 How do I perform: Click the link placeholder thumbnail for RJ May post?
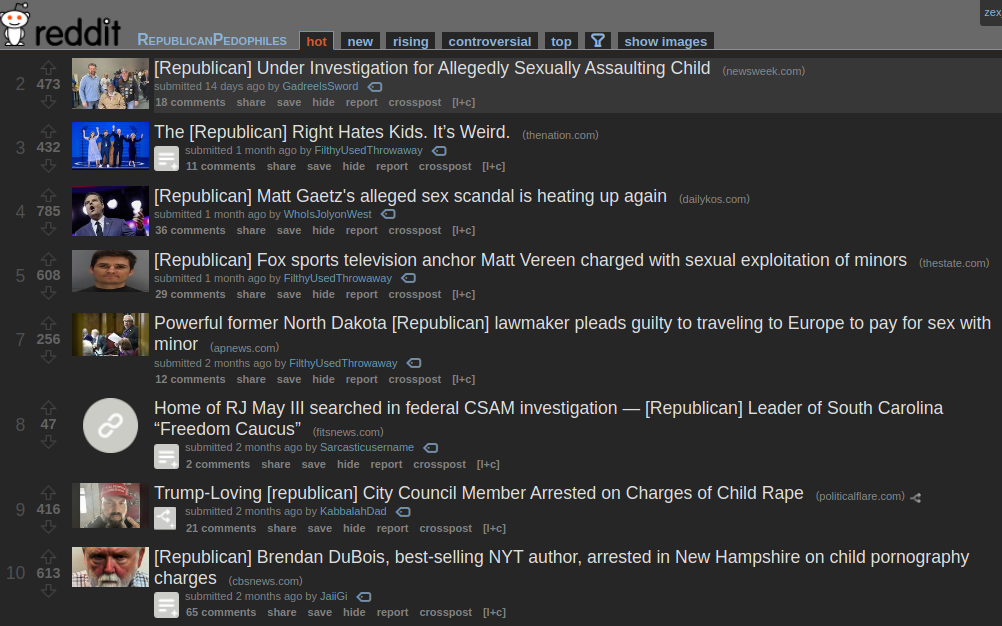(111, 425)
